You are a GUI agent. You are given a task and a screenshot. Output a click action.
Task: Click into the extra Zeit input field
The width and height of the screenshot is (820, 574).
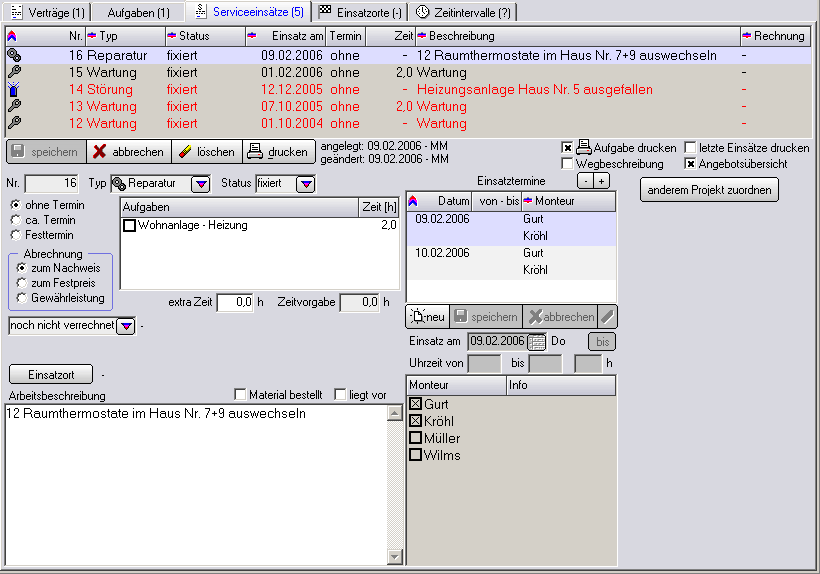point(234,302)
